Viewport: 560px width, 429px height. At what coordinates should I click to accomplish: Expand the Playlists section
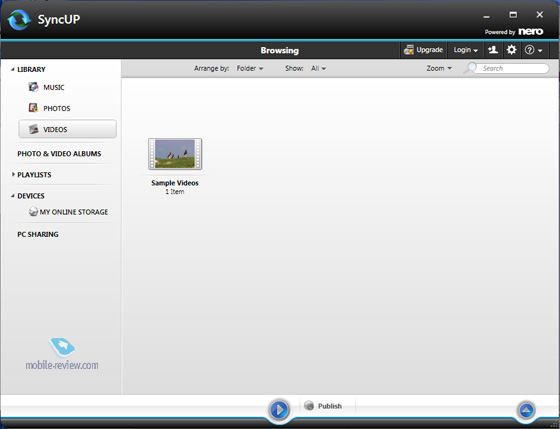coord(13,174)
